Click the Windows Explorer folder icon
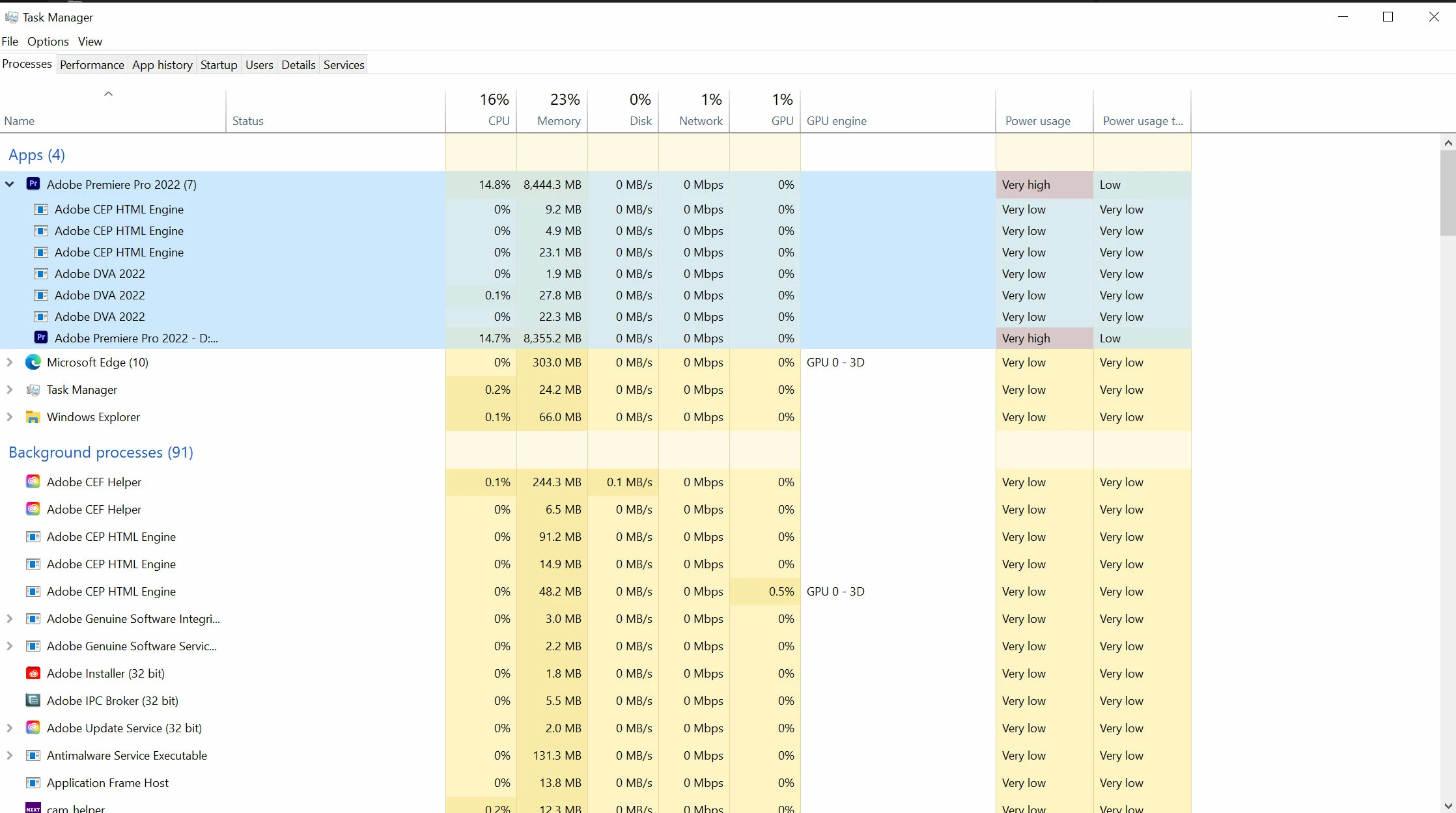1456x813 pixels. pos(33,417)
